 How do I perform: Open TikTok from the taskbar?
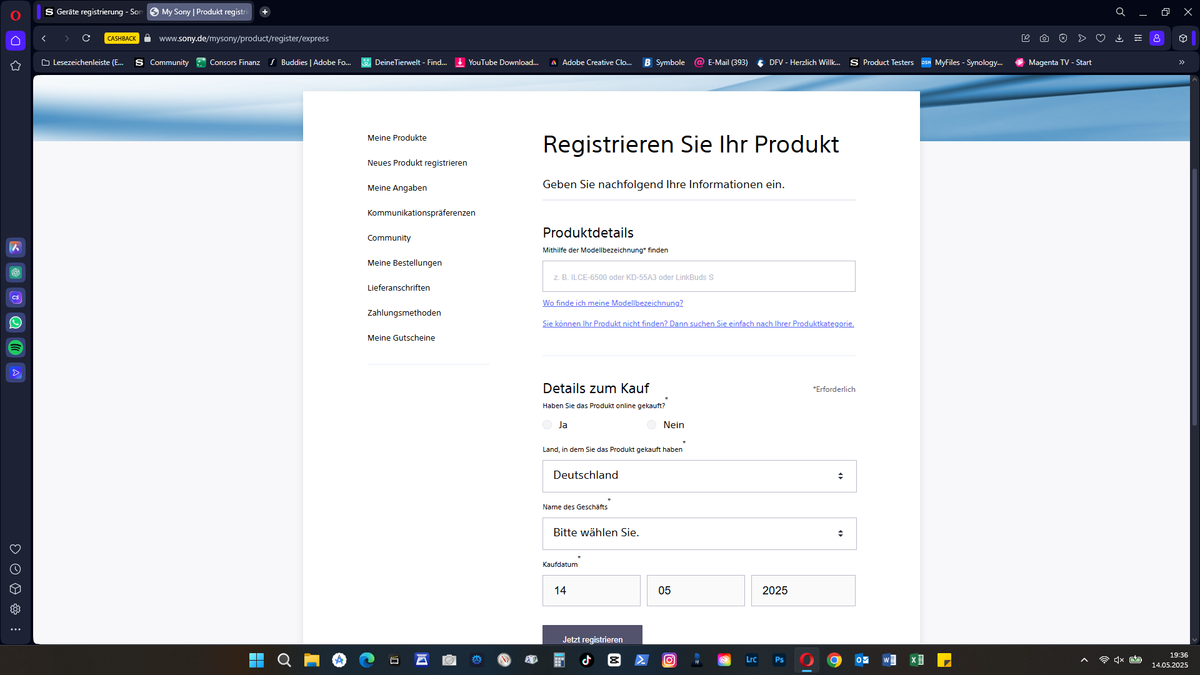586,660
